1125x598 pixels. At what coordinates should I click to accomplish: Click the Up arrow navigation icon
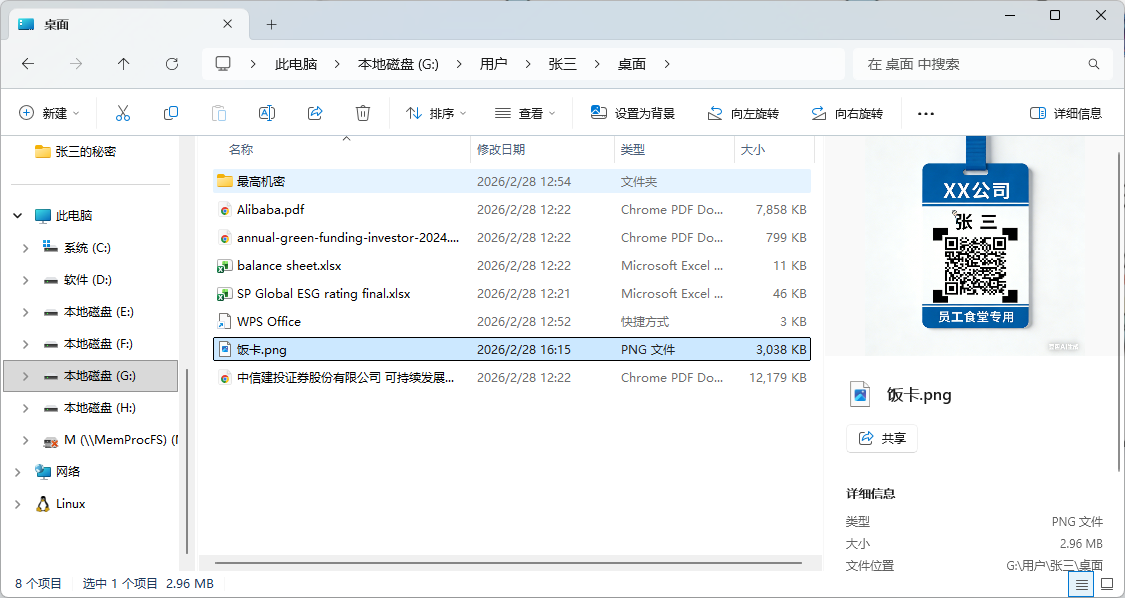(123, 64)
